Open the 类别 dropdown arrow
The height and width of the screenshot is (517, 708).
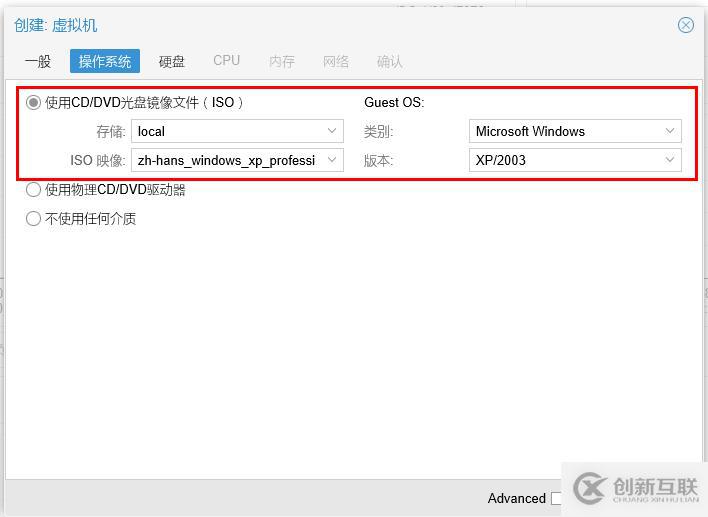pyautogui.click(x=670, y=131)
